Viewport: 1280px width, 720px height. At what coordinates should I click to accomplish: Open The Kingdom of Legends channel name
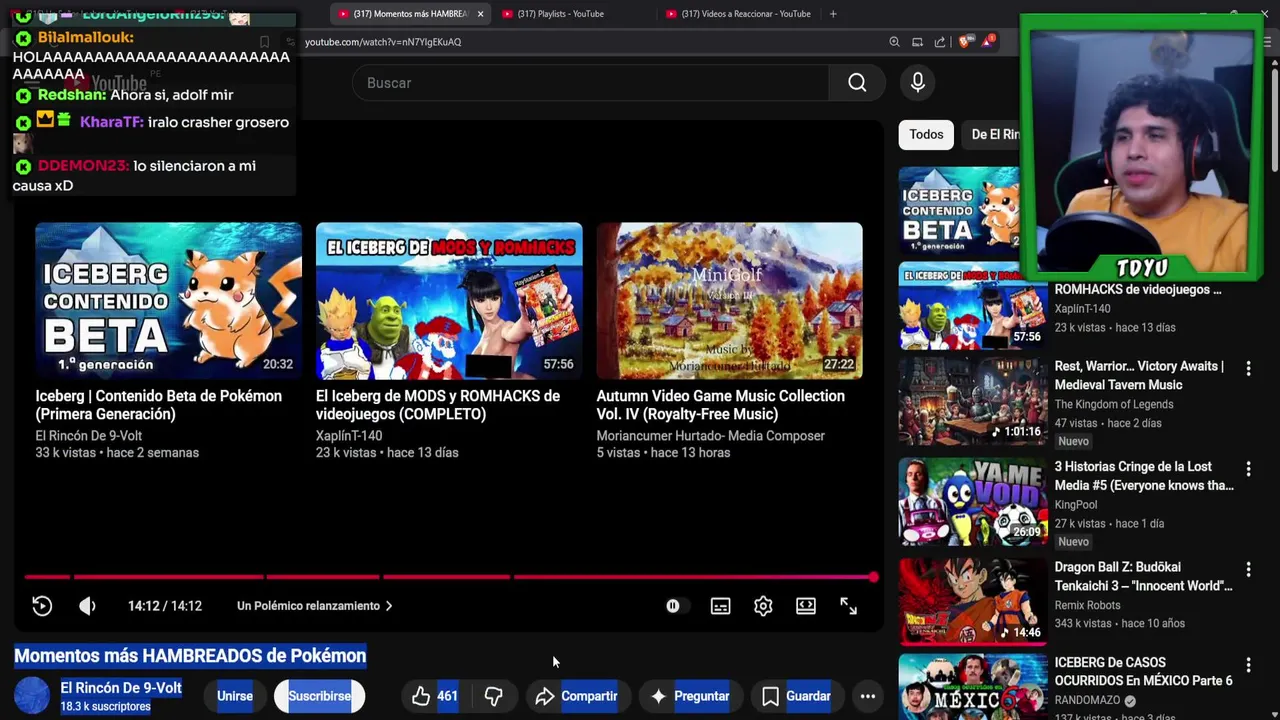tap(1114, 405)
